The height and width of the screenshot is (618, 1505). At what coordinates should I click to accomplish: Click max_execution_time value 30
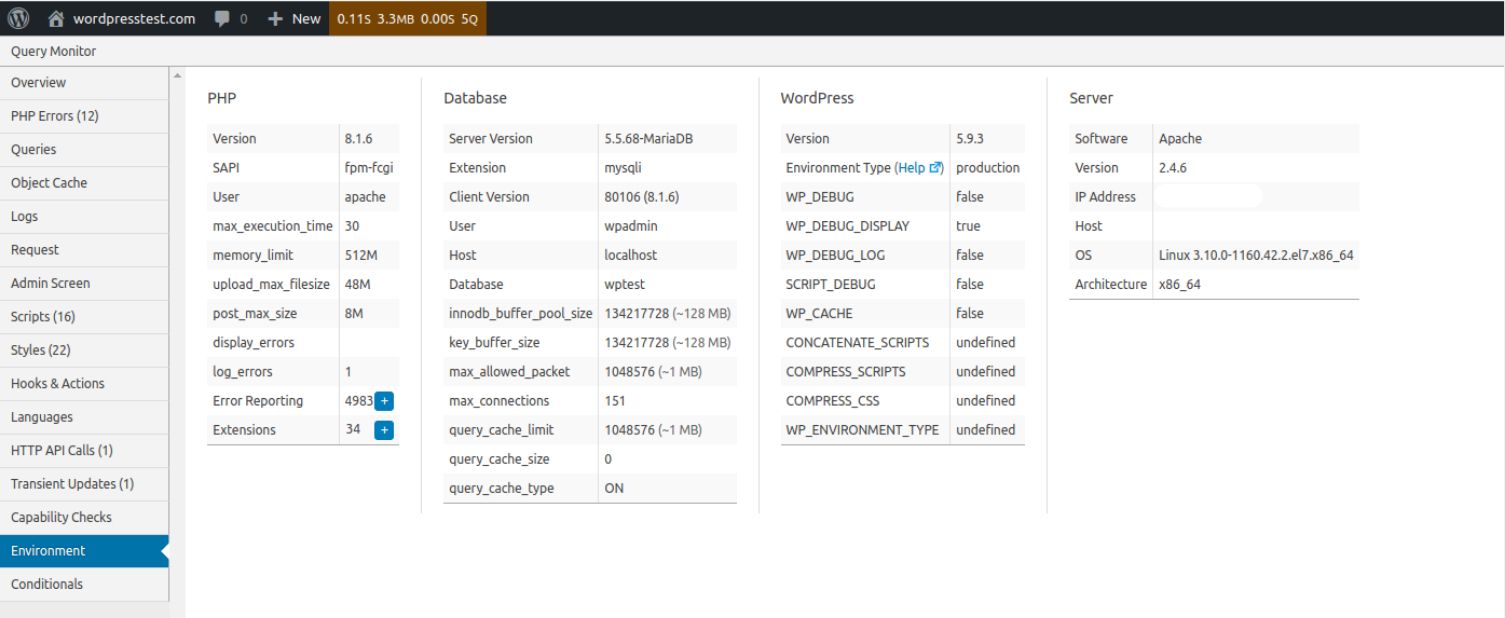coord(352,226)
